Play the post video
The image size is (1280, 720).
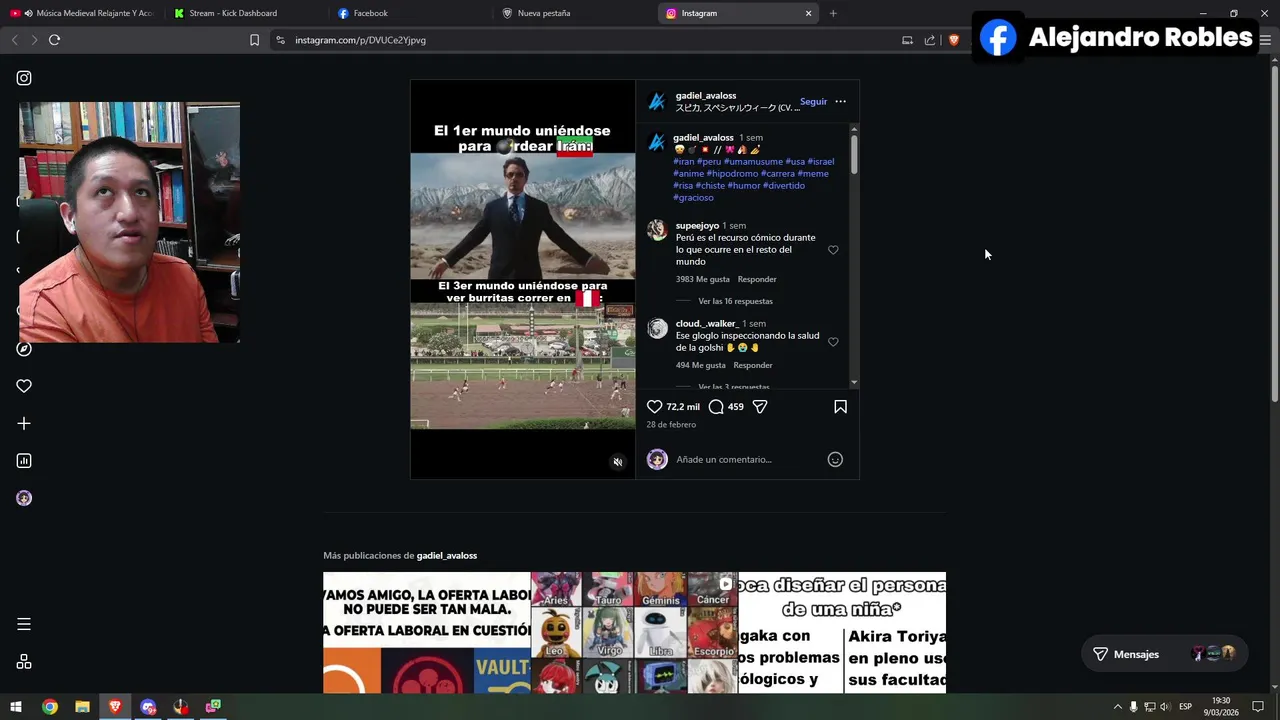click(x=523, y=280)
